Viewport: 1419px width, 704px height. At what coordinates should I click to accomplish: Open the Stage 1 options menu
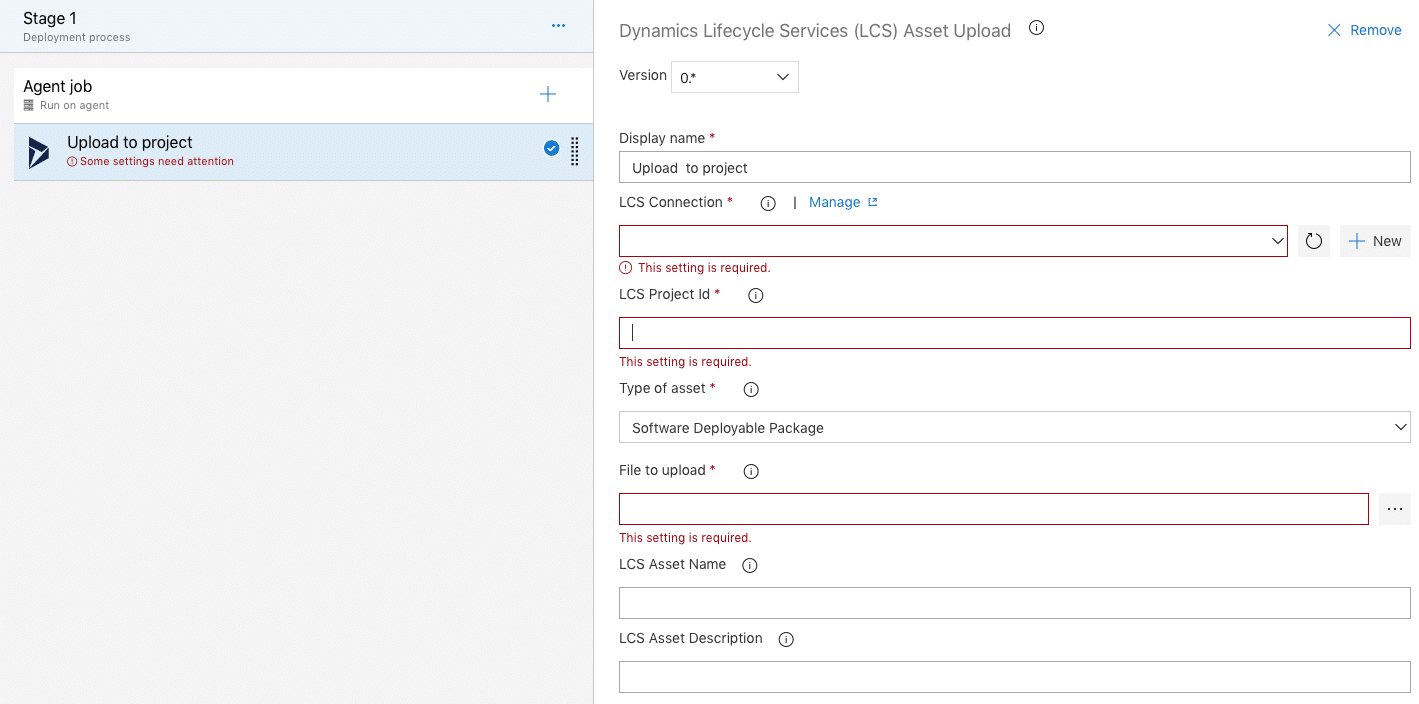pos(558,24)
